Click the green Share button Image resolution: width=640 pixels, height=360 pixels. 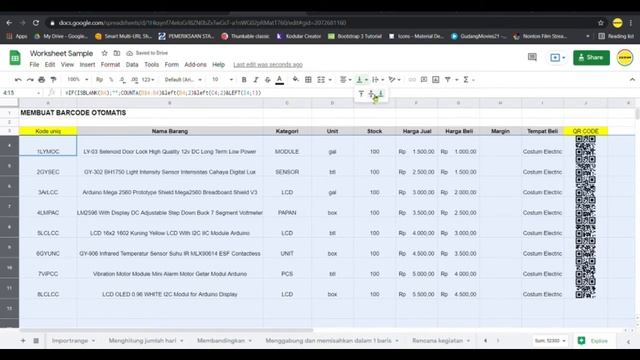pyautogui.click(x=591, y=58)
